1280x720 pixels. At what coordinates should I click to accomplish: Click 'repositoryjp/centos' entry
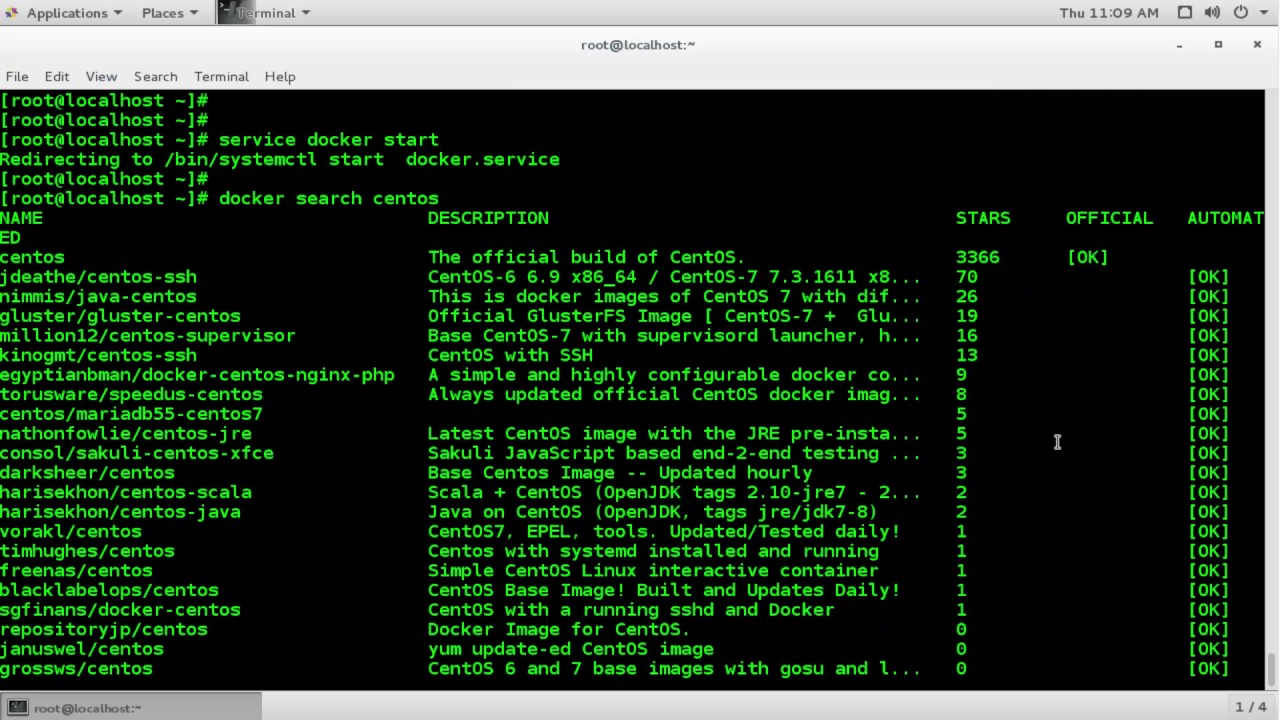tap(104, 629)
